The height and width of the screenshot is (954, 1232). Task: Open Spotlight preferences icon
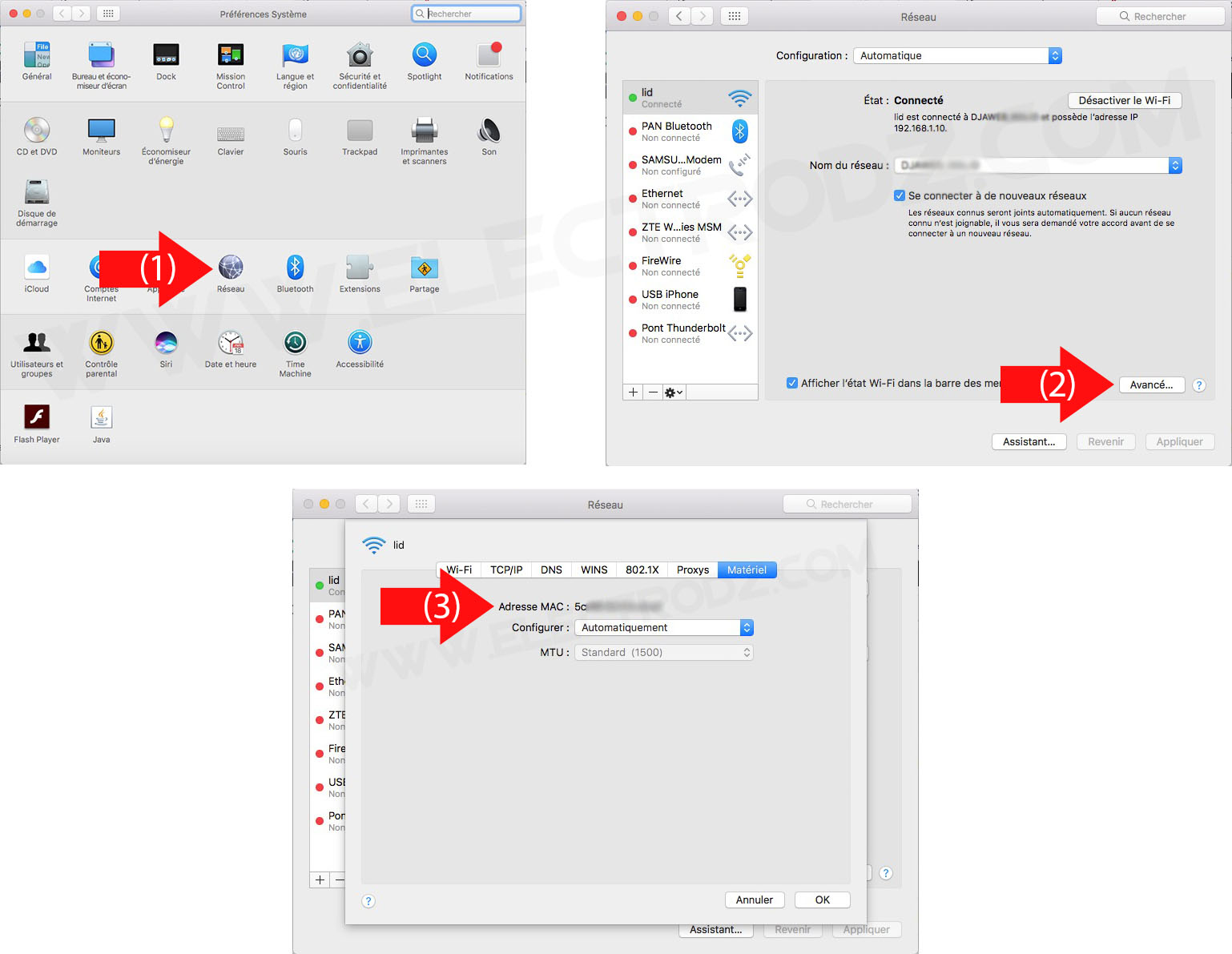(424, 55)
